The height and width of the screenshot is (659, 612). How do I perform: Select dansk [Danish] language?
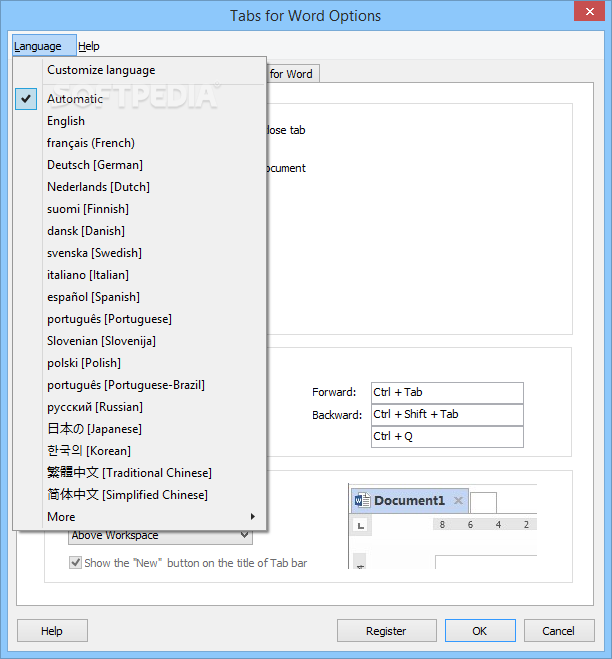(140, 231)
